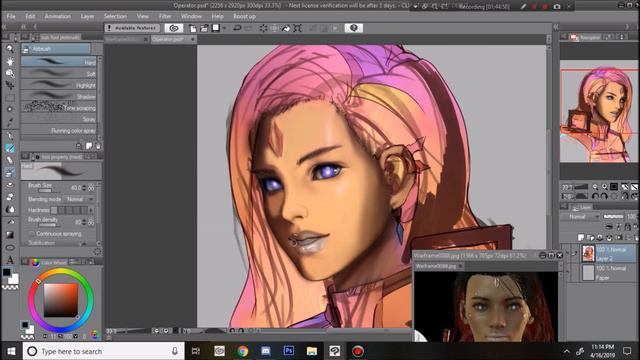
Task: Select the Operation object tool
Action: tap(10, 73)
